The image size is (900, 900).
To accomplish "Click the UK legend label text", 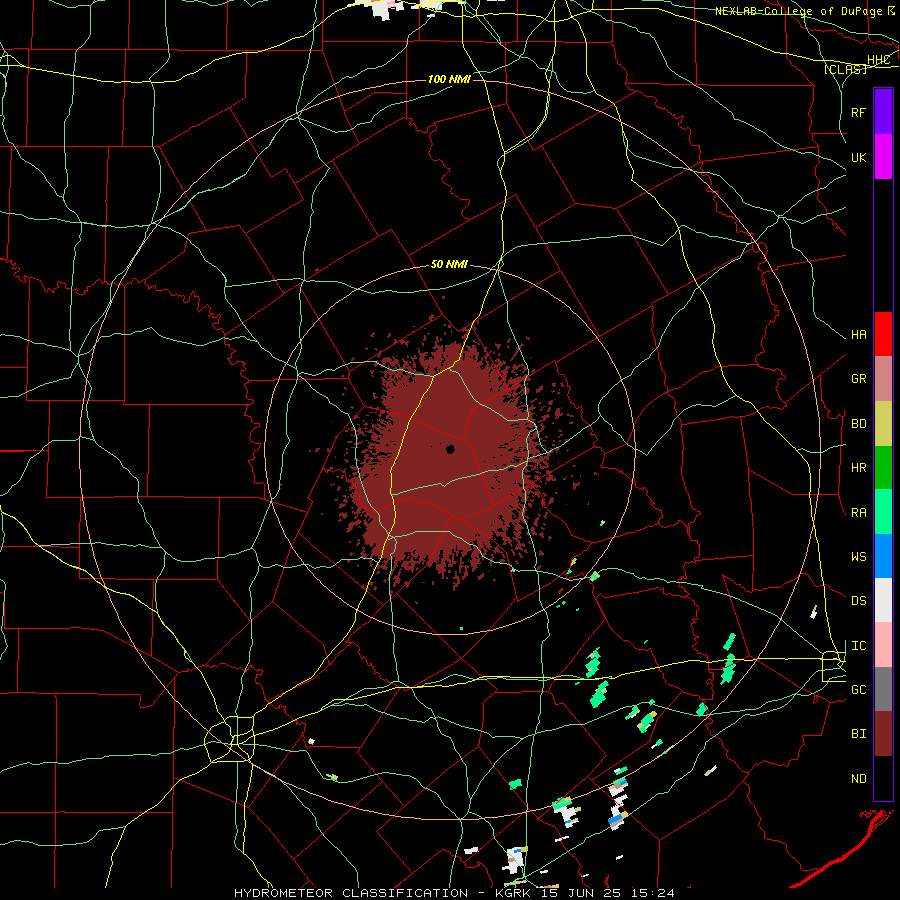I will [859, 158].
